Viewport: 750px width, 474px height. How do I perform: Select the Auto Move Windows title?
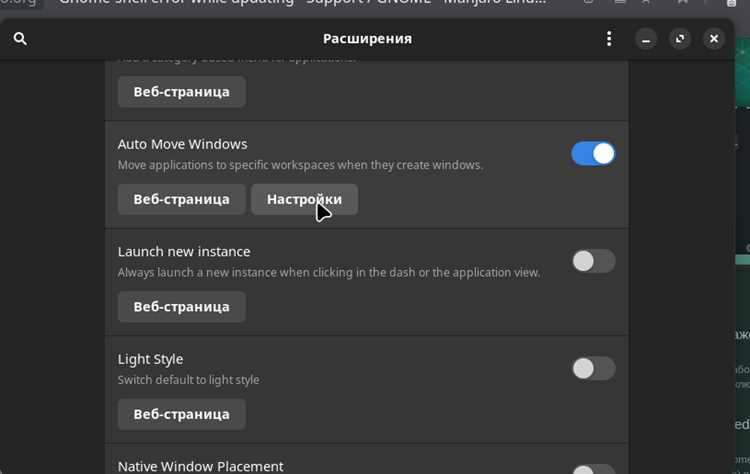182,144
